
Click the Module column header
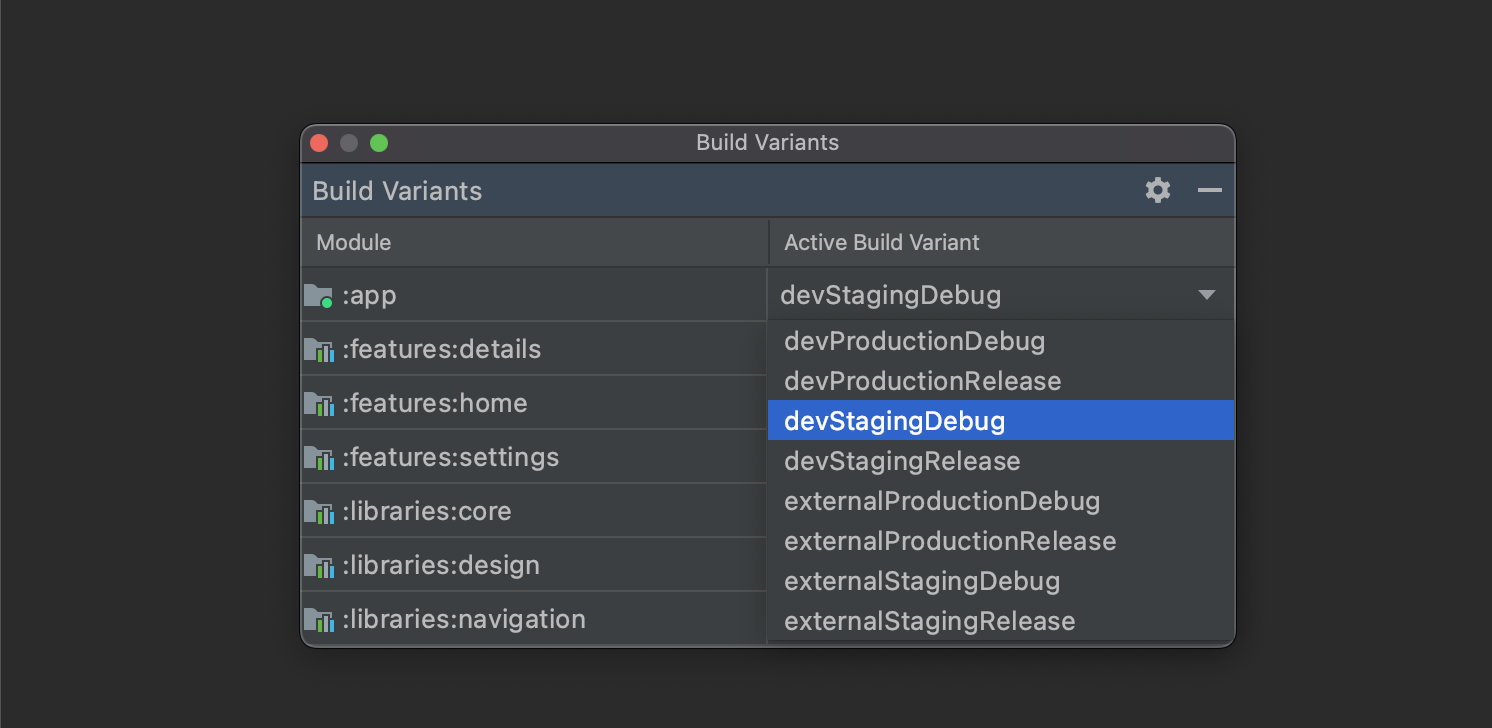click(354, 242)
